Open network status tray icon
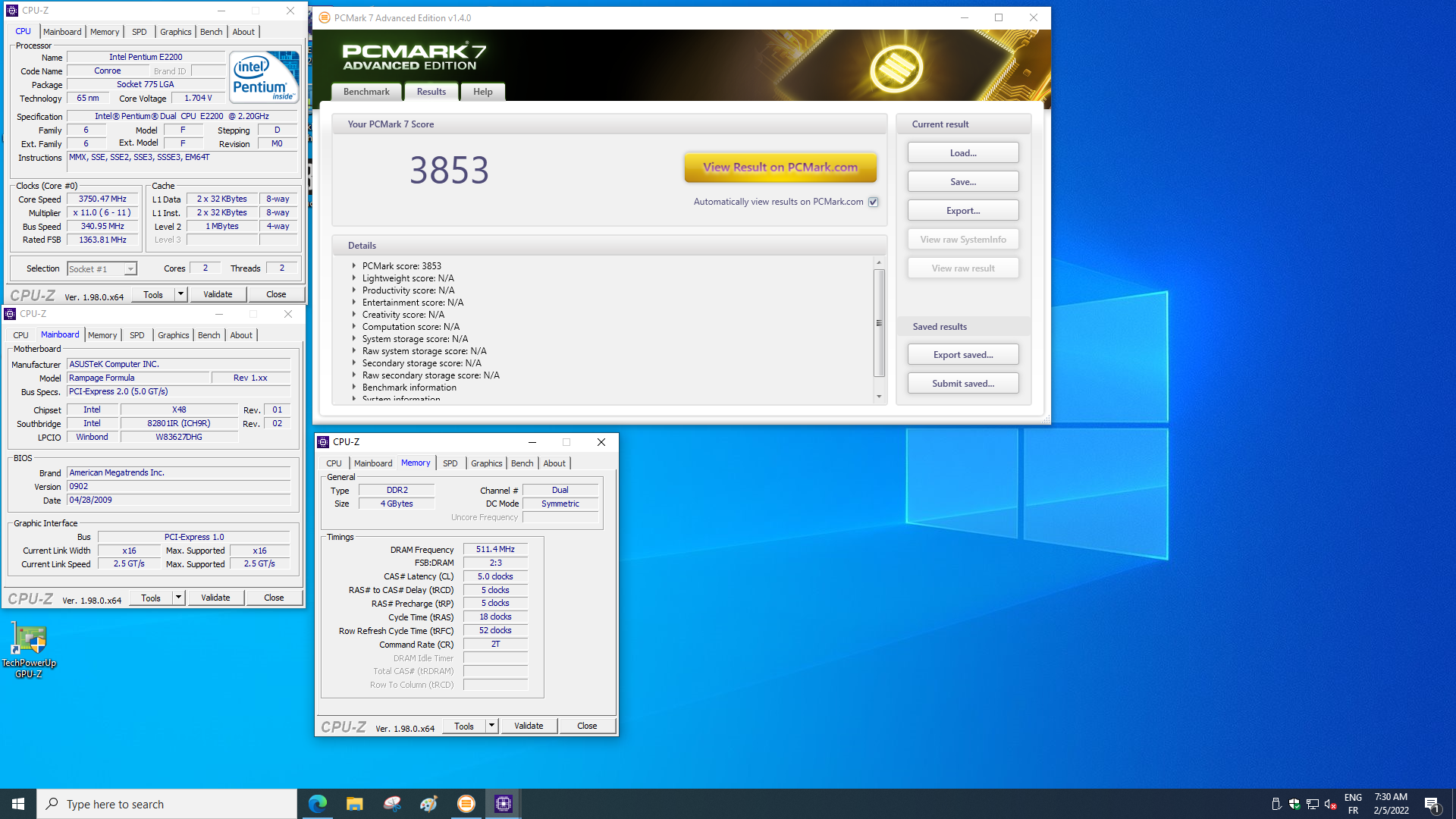The height and width of the screenshot is (819, 1456). click(1313, 804)
